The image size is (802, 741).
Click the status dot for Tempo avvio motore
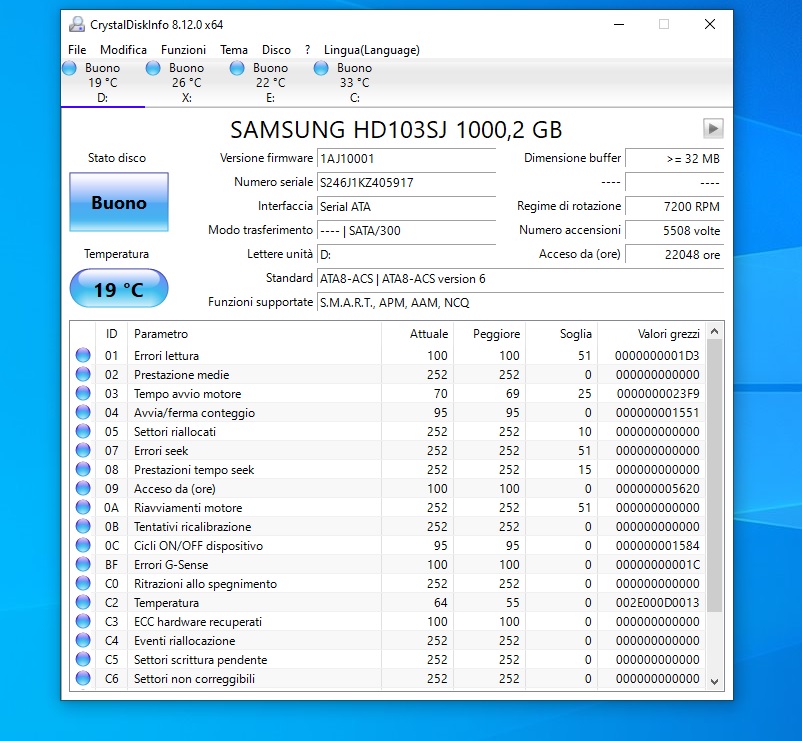83,393
